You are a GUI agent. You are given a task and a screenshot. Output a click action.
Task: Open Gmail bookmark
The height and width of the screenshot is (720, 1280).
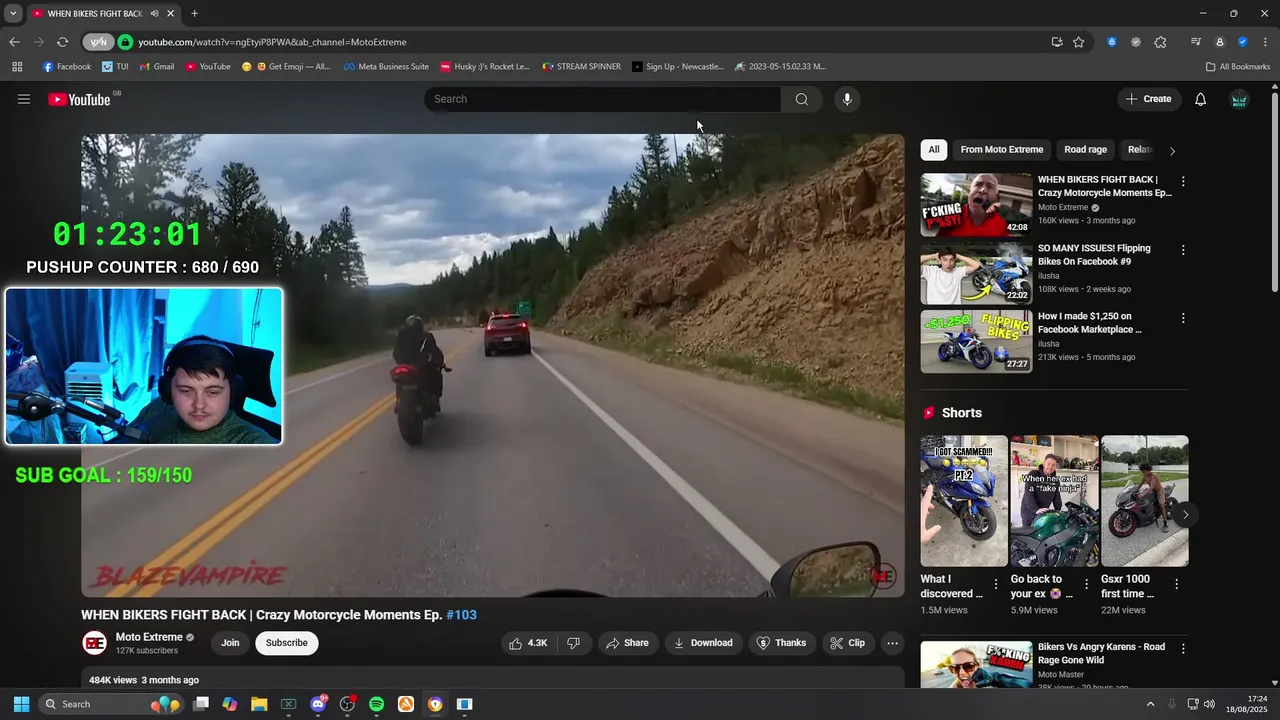(157, 67)
